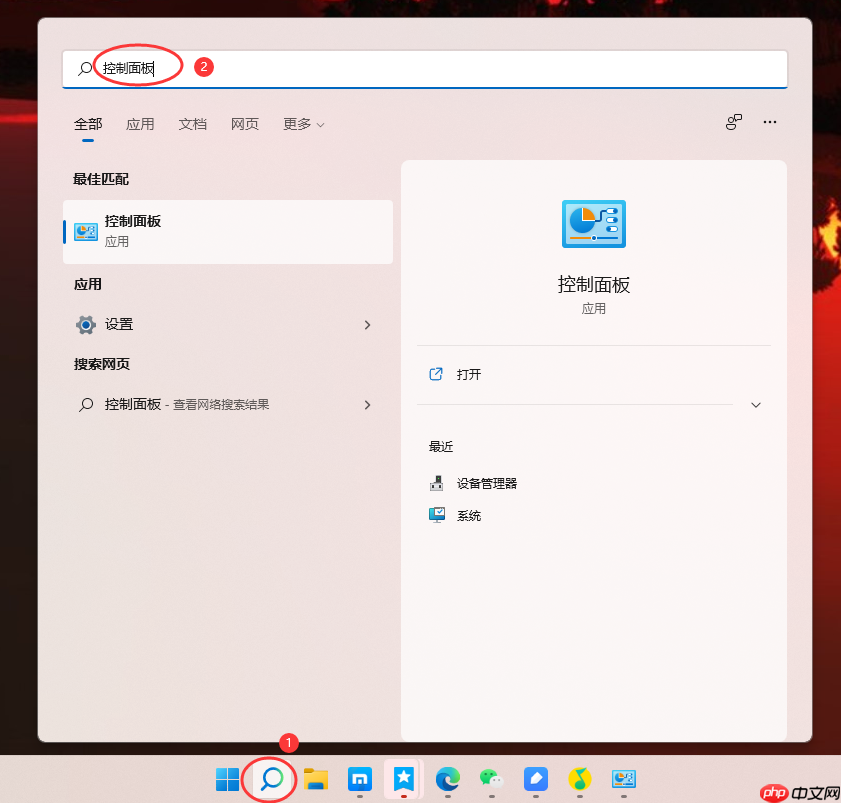This screenshot has height=803, width=841.
Task: Open the Windows Start menu button
Action: point(227,779)
